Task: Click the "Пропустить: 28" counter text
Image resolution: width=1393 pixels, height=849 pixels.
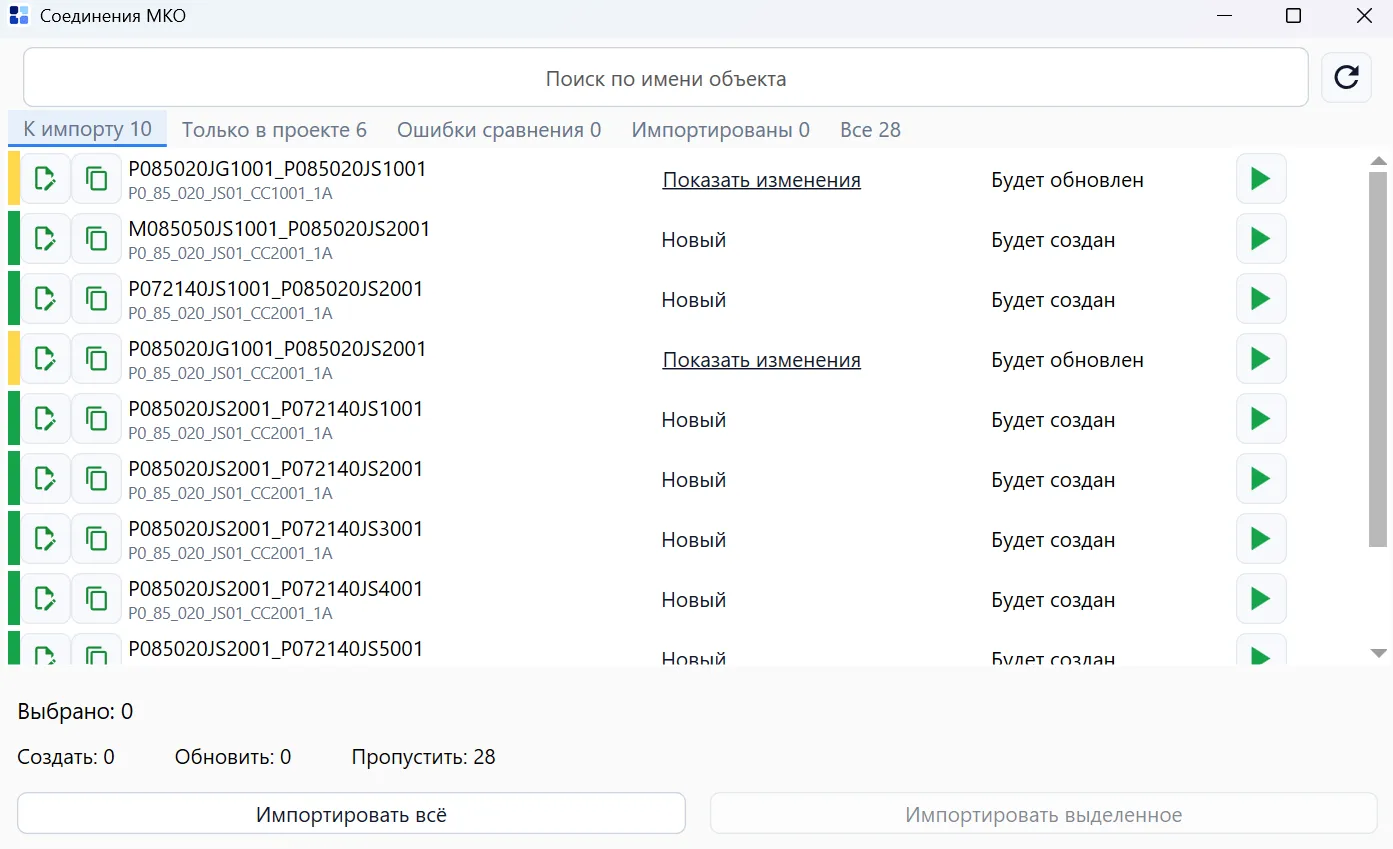Action: click(423, 757)
